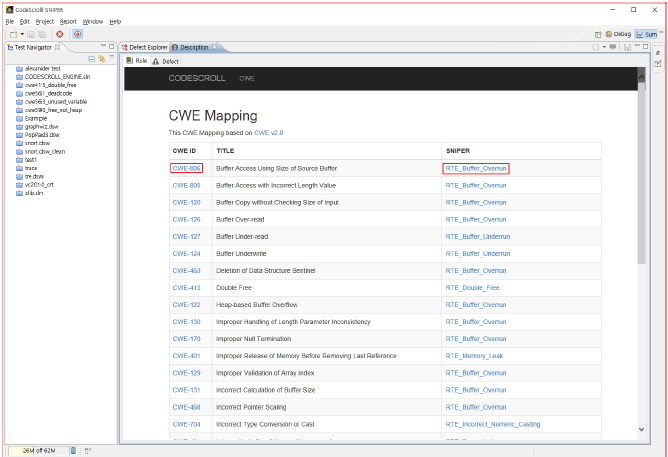The width and height of the screenshot is (668, 457).
Task: Toggle the highlighted red target toolbar button
Action: point(78,34)
